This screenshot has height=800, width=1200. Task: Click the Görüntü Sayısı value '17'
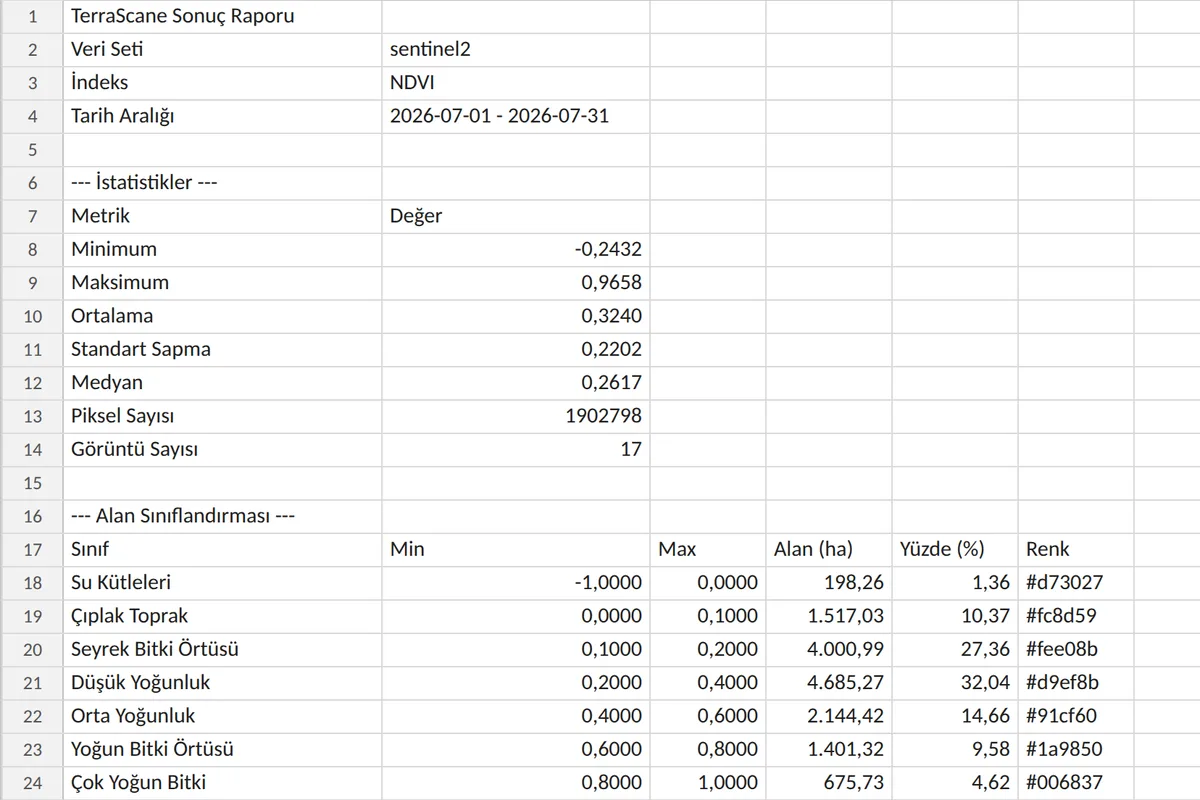coord(516,449)
